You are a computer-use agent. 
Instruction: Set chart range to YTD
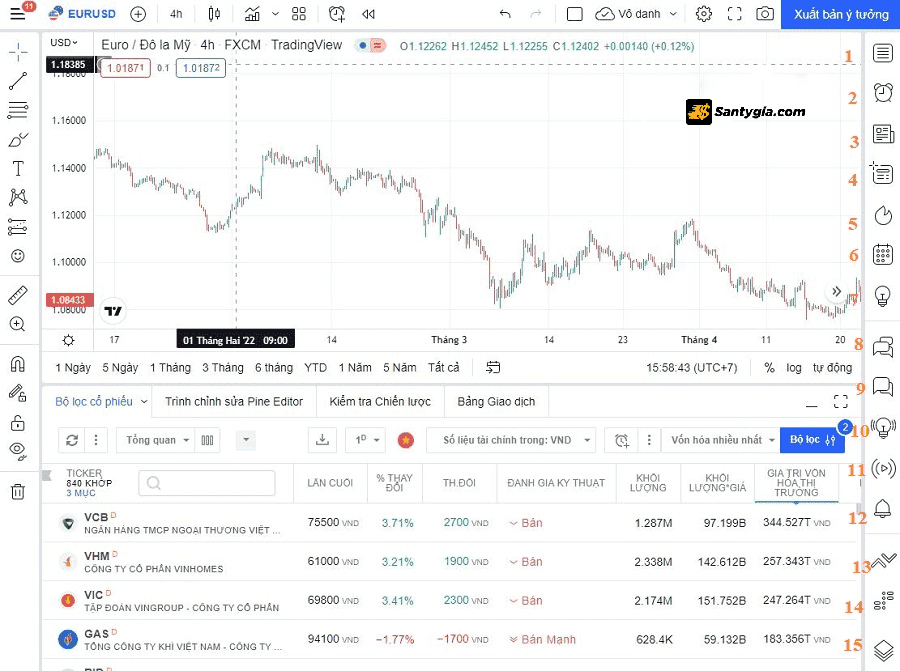click(x=315, y=368)
